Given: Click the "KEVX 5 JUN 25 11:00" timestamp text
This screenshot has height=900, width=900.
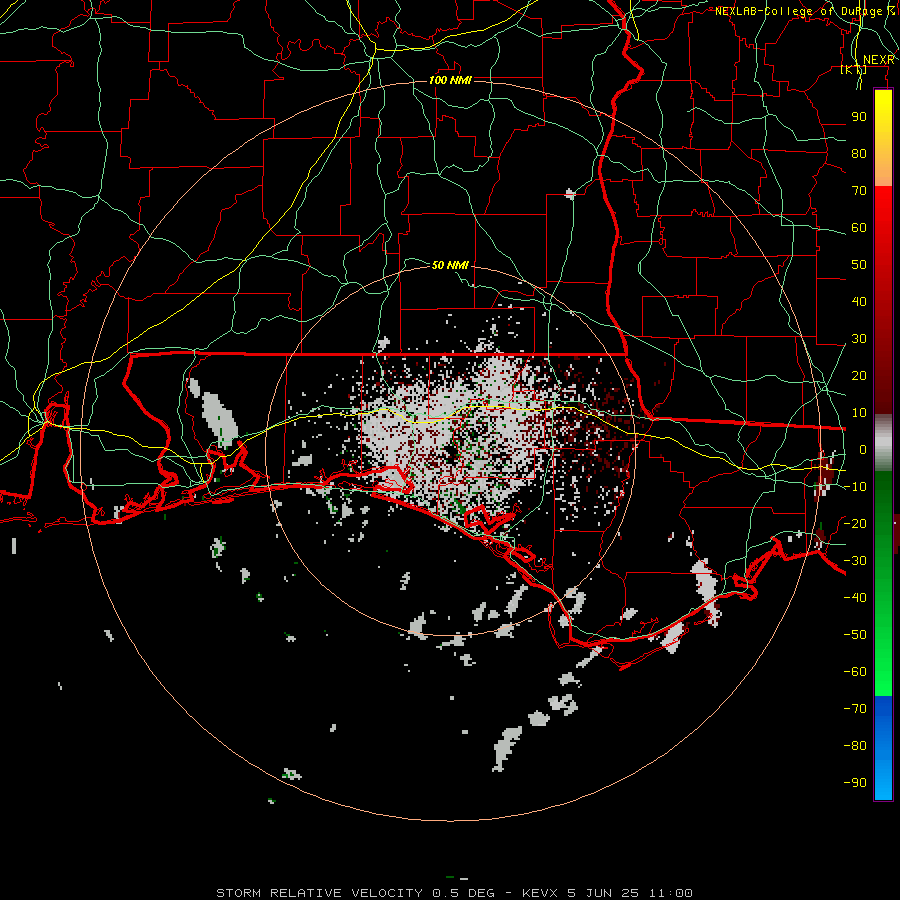Looking at the screenshot, I should 607,893.
